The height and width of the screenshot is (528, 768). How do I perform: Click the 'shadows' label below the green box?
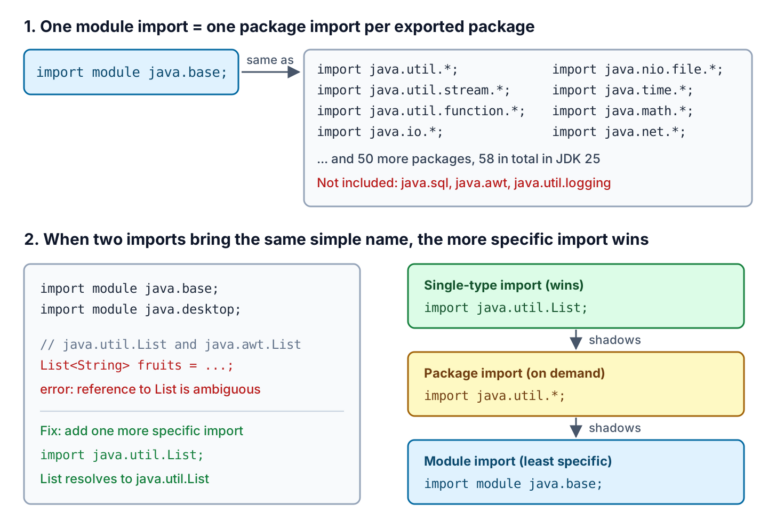615,340
